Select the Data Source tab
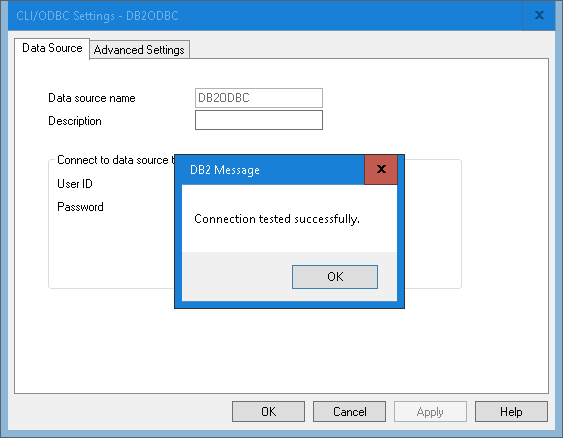 click(x=52, y=48)
